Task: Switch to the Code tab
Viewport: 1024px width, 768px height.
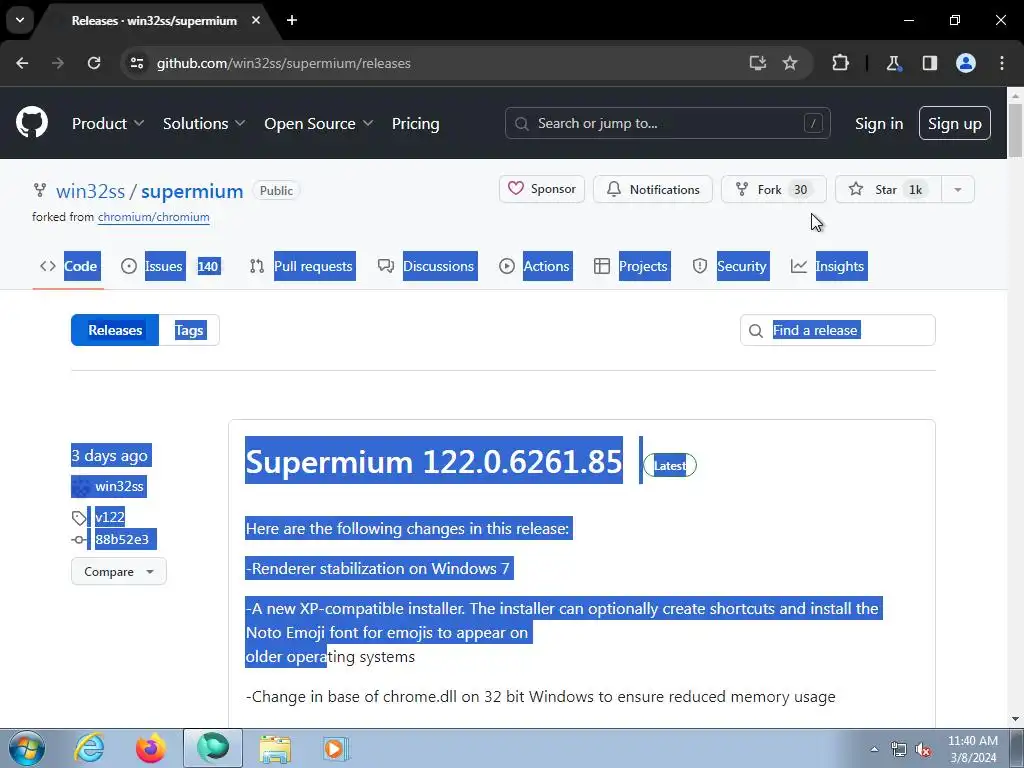Action: point(69,266)
